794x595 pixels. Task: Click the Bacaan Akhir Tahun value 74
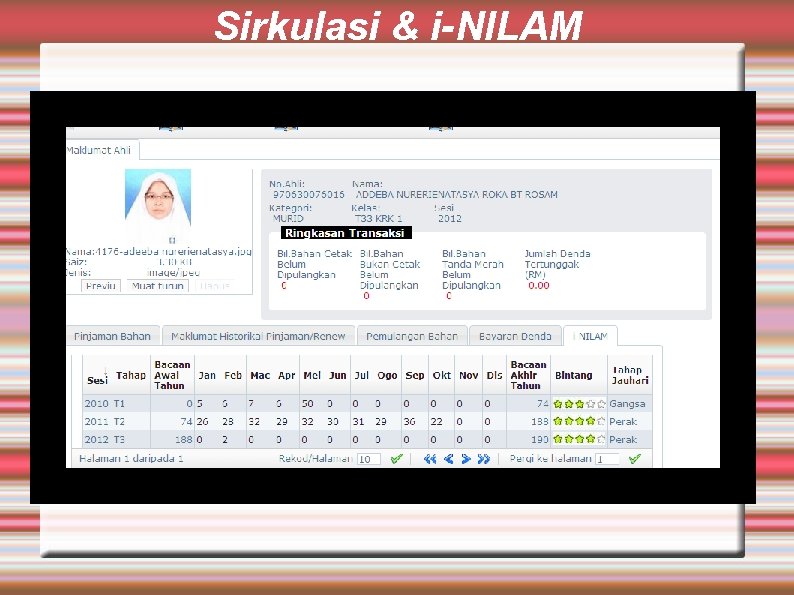[x=543, y=404]
